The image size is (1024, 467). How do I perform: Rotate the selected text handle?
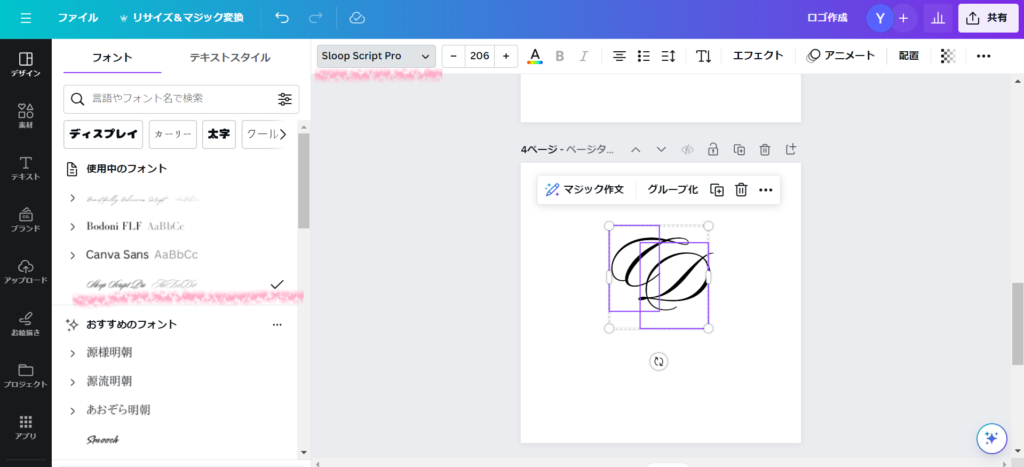tap(658, 361)
